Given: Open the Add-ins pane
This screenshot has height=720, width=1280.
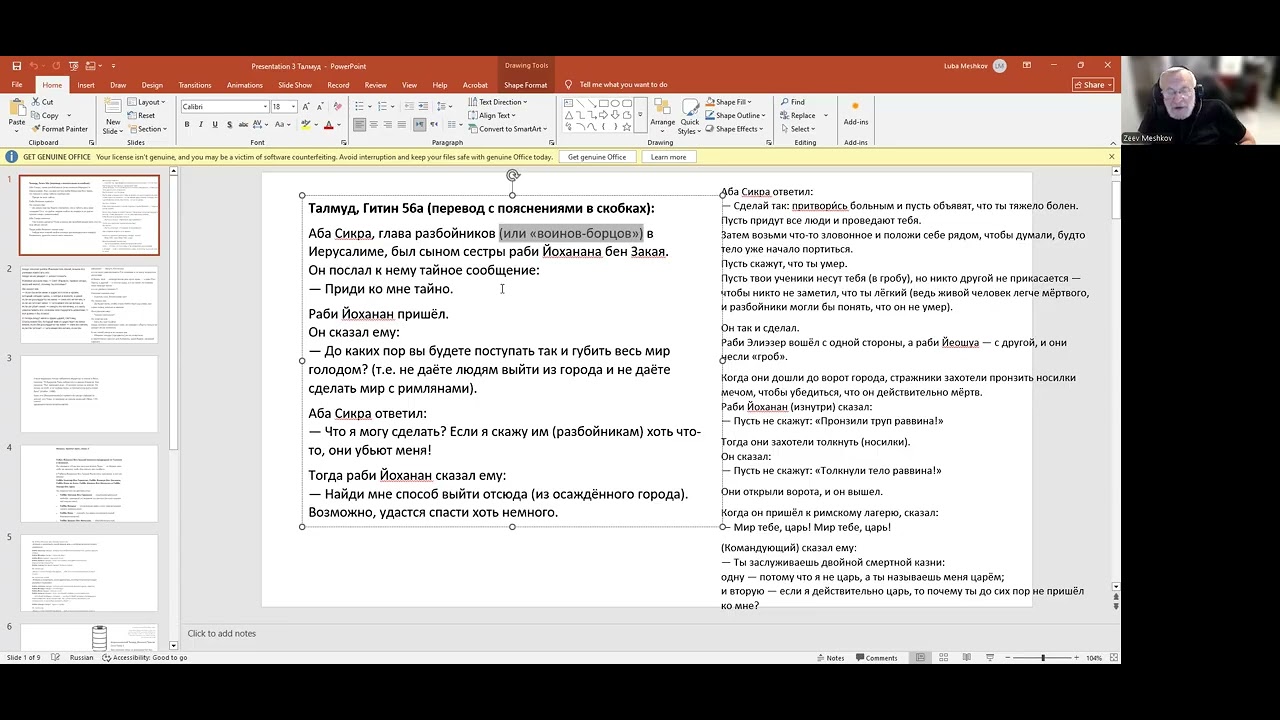Looking at the screenshot, I should (855, 113).
